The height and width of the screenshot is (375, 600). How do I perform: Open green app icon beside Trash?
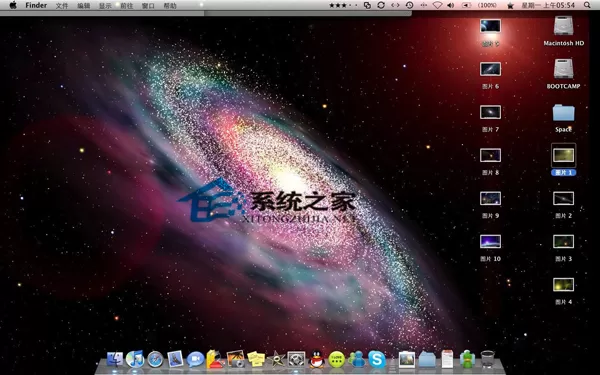click(467, 359)
